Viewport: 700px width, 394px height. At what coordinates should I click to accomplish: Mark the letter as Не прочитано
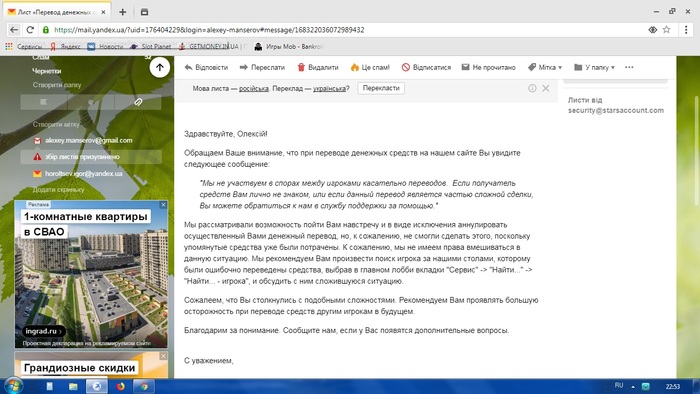pos(488,67)
